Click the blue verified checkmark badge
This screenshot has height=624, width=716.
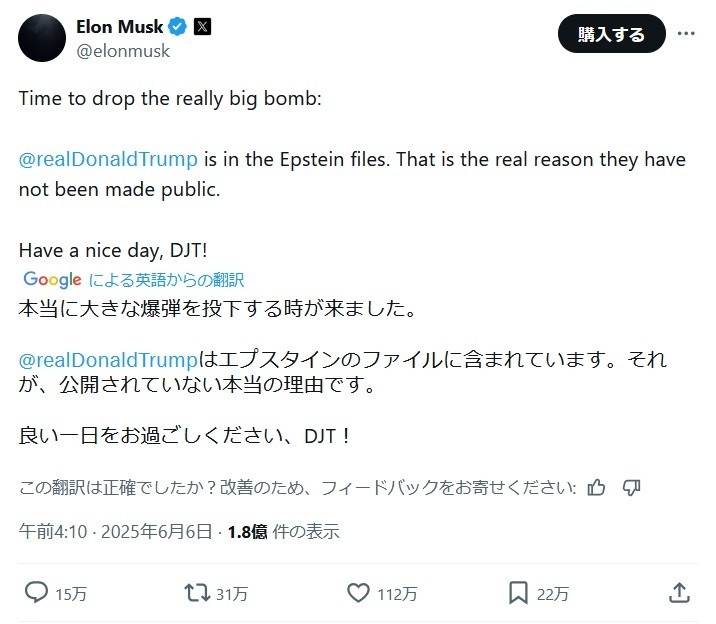pos(176,27)
